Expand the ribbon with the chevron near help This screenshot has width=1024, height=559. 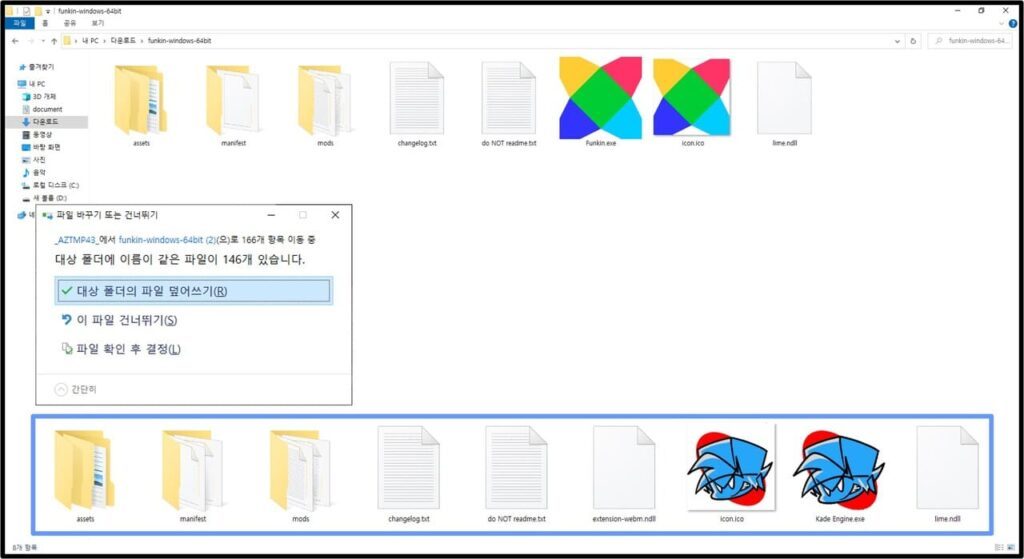[x=1001, y=24]
